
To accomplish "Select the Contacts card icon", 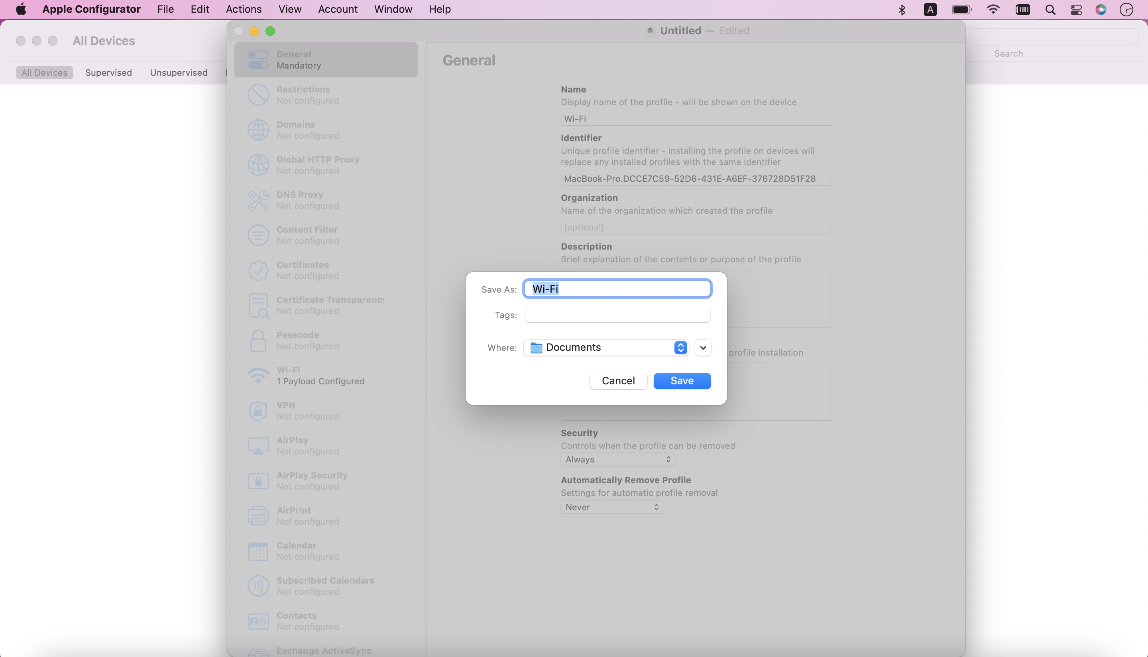I will coord(258,621).
